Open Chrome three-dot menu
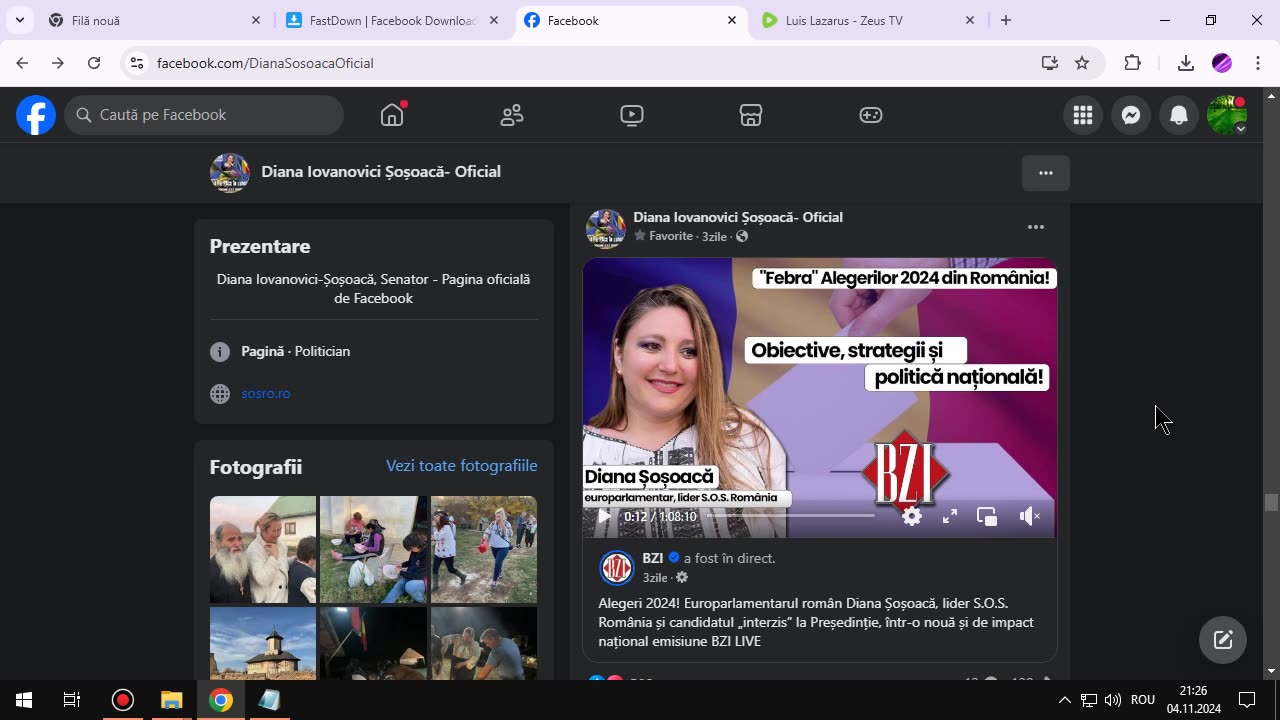The height and width of the screenshot is (720, 1280). click(1257, 63)
